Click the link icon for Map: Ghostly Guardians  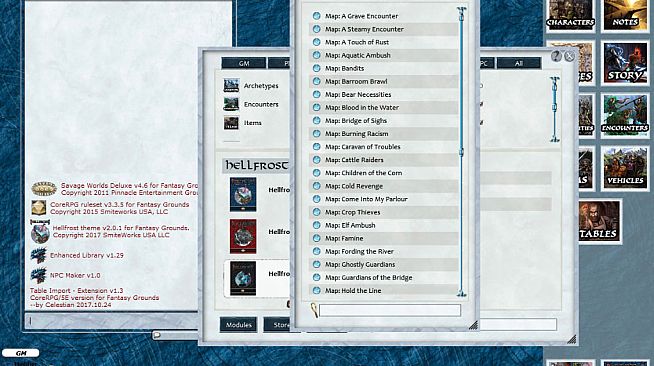point(317,264)
